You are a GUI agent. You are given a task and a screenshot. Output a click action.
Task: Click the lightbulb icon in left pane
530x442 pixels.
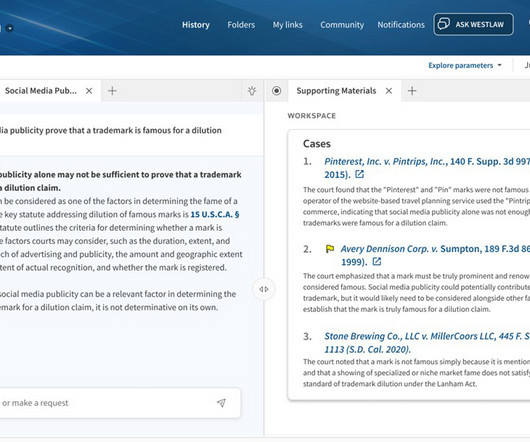click(252, 91)
